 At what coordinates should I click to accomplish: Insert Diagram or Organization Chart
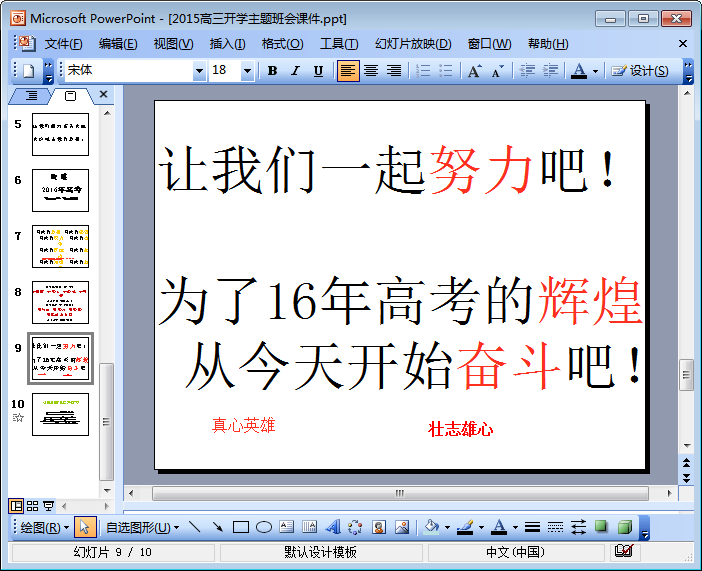(355, 527)
